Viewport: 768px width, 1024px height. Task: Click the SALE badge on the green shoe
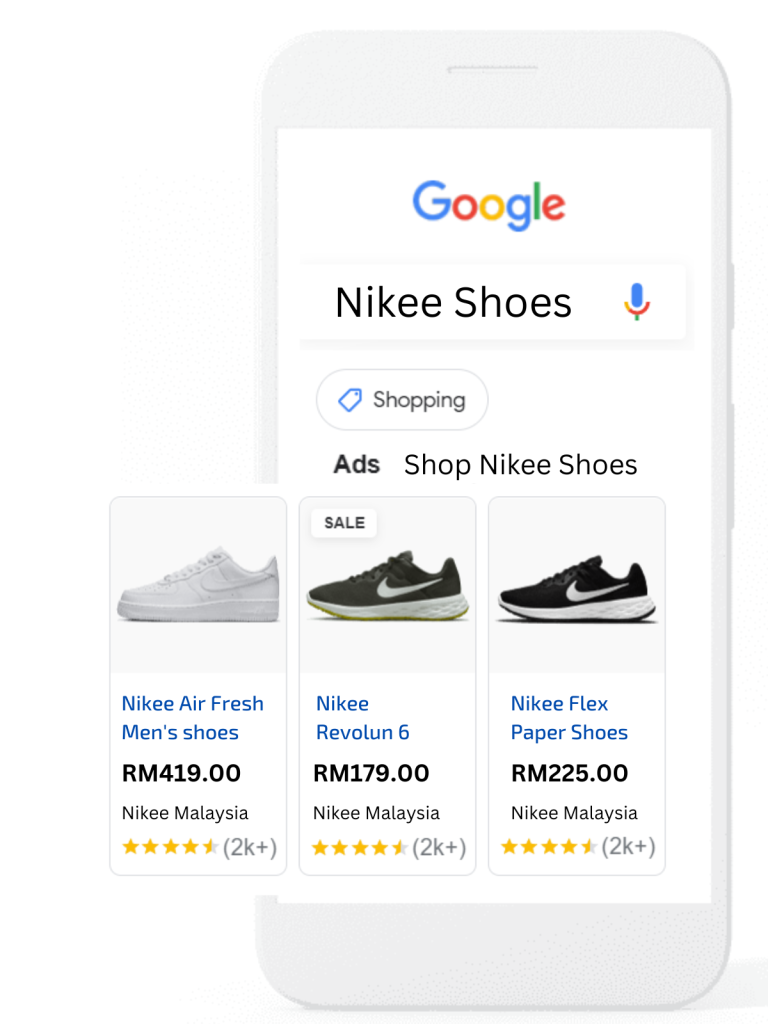click(344, 522)
